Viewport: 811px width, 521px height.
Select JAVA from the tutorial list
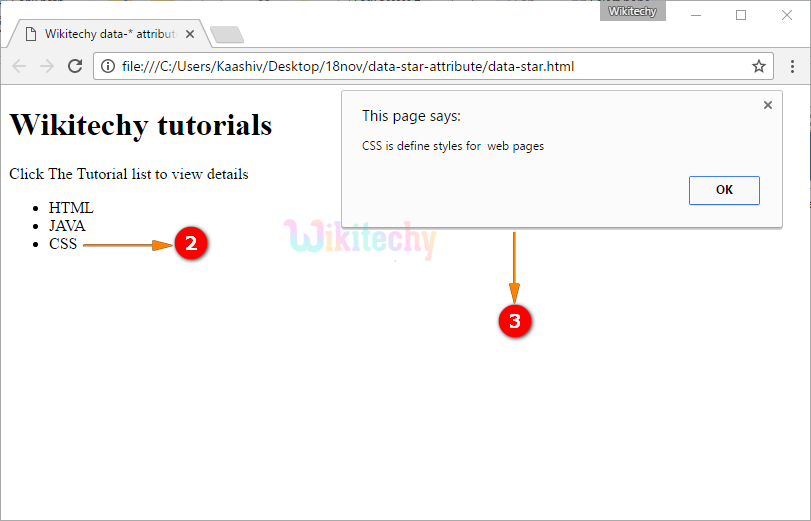pos(67,226)
